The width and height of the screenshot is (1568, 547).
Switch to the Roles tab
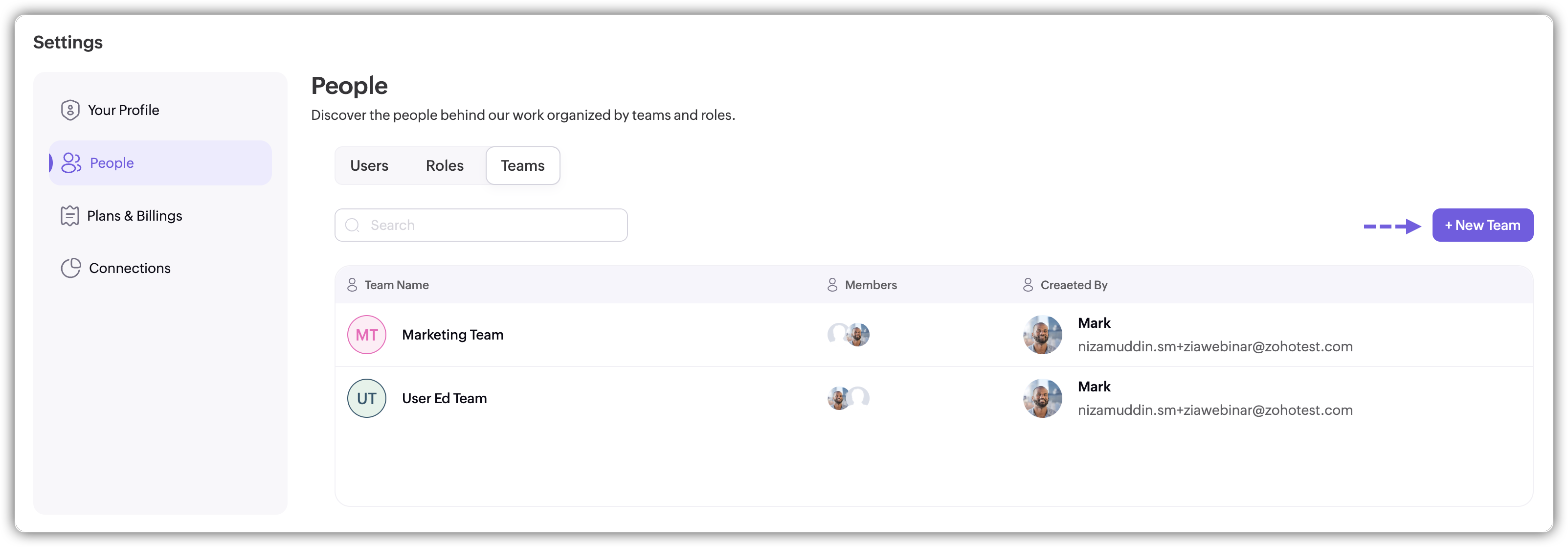pos(445,166)
